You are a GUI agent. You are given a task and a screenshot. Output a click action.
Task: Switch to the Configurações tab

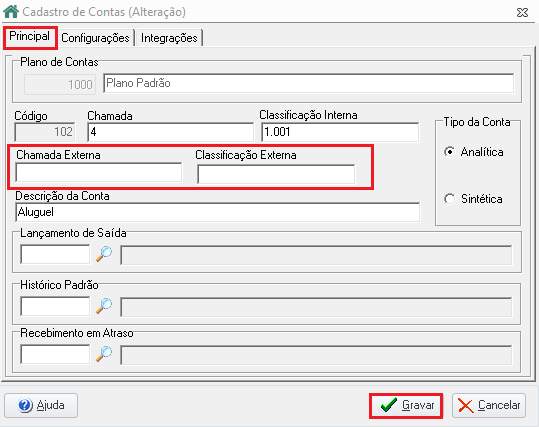95,38
